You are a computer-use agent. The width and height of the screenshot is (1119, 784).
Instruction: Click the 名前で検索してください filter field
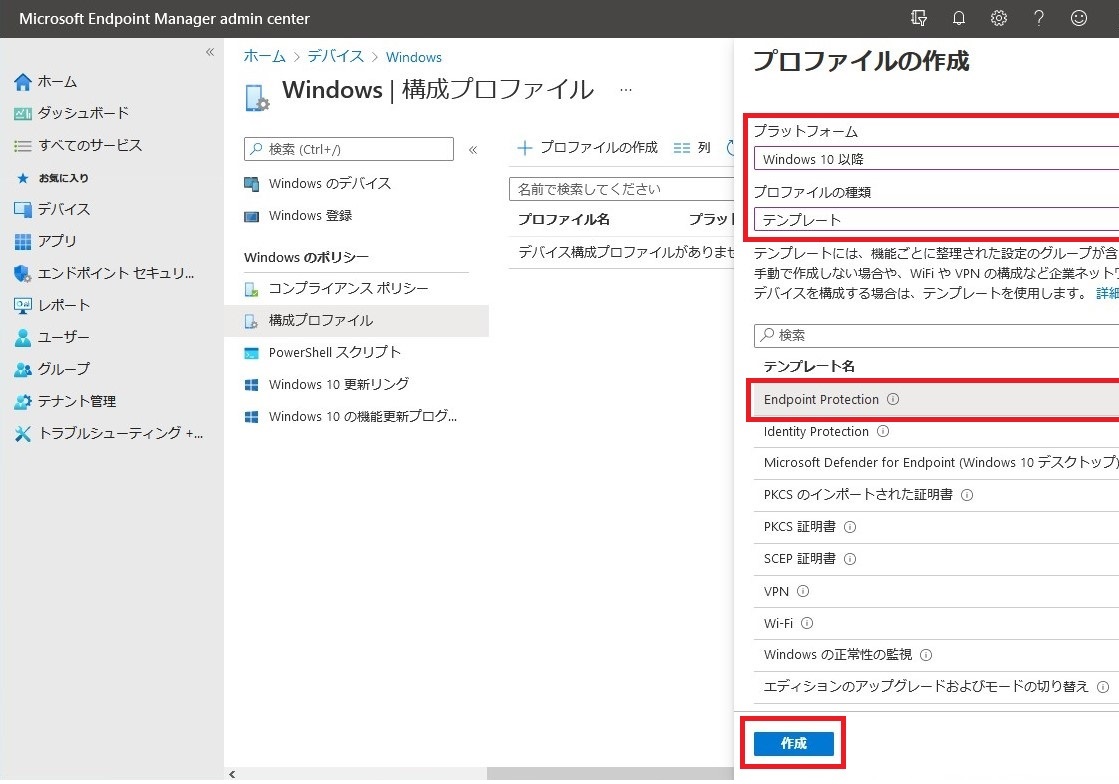click(622, 189)
